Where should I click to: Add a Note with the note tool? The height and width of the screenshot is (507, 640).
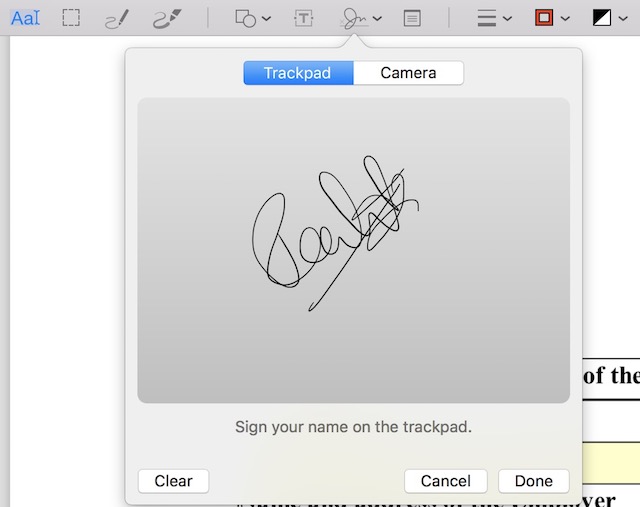point(411,18)
